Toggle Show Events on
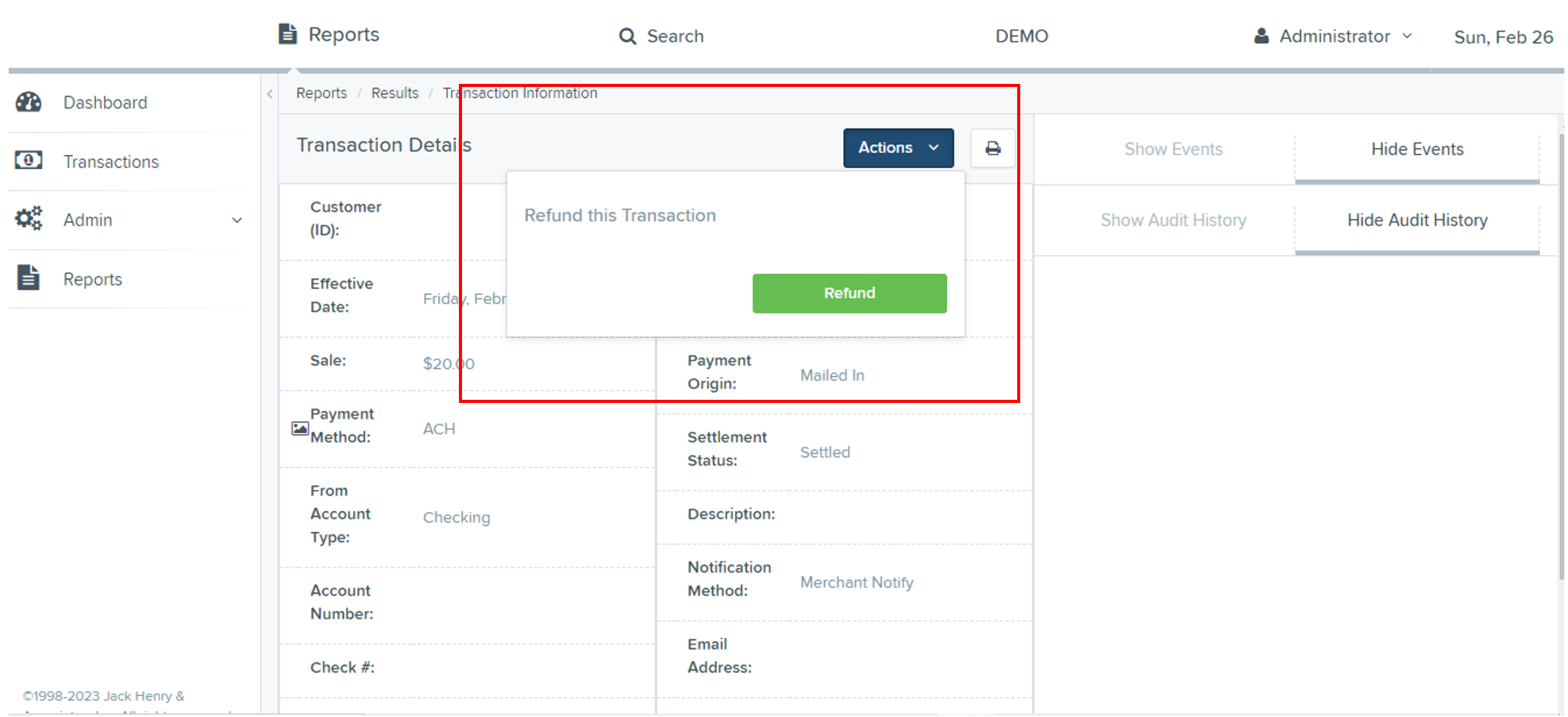The image size is (1568, 717). 1173,149
